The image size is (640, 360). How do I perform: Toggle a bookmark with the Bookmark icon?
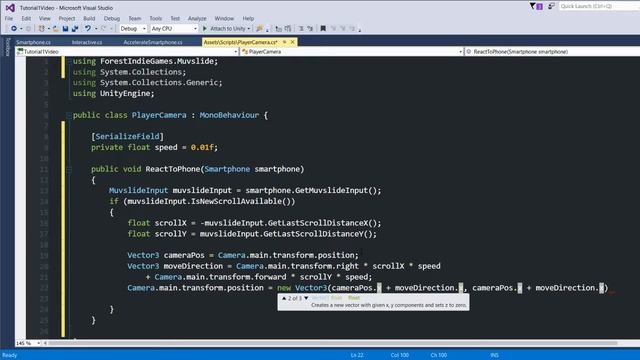click(323, 29)
